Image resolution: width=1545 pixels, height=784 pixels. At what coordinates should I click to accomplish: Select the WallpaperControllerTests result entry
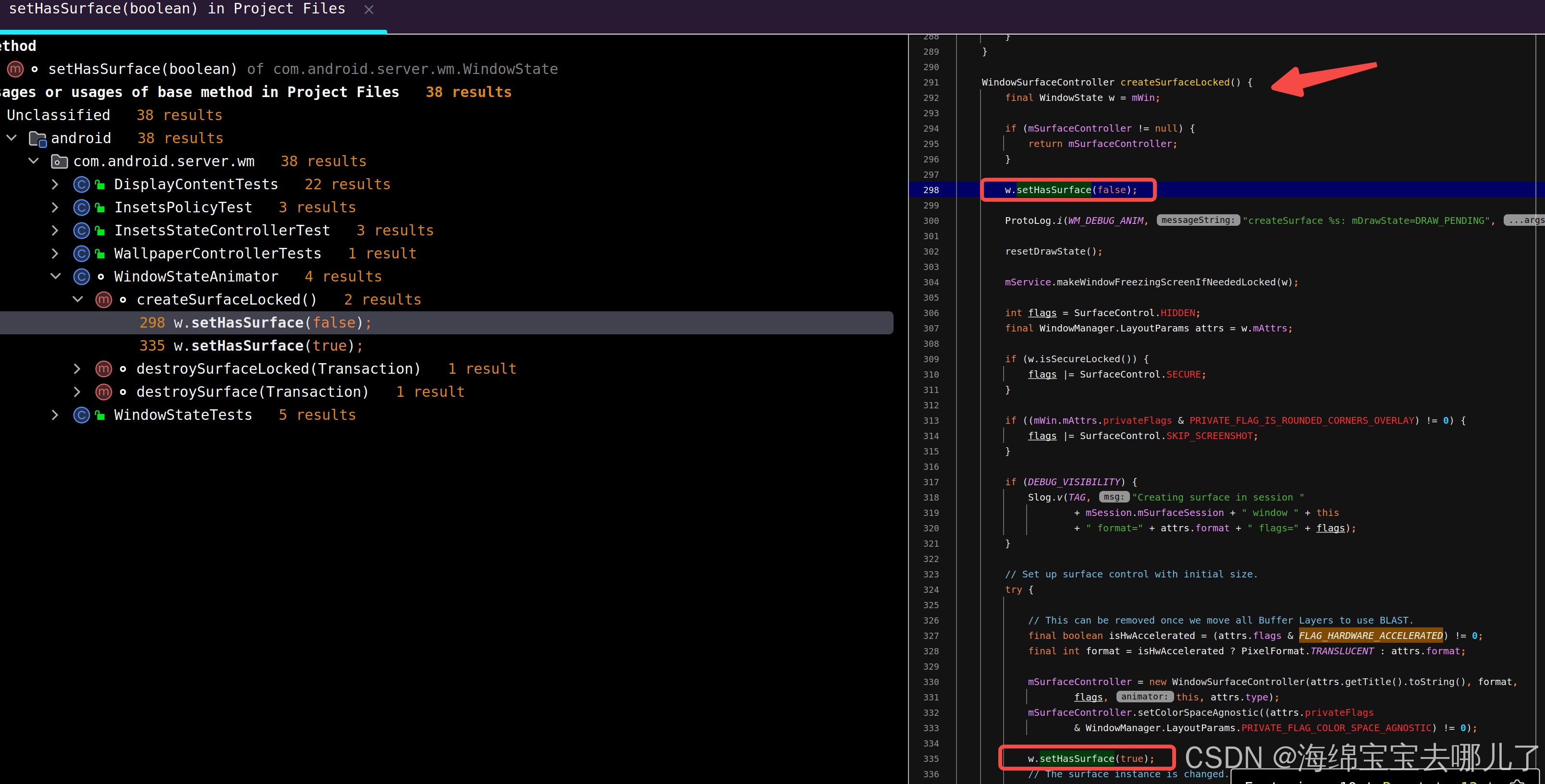point(217,254)
